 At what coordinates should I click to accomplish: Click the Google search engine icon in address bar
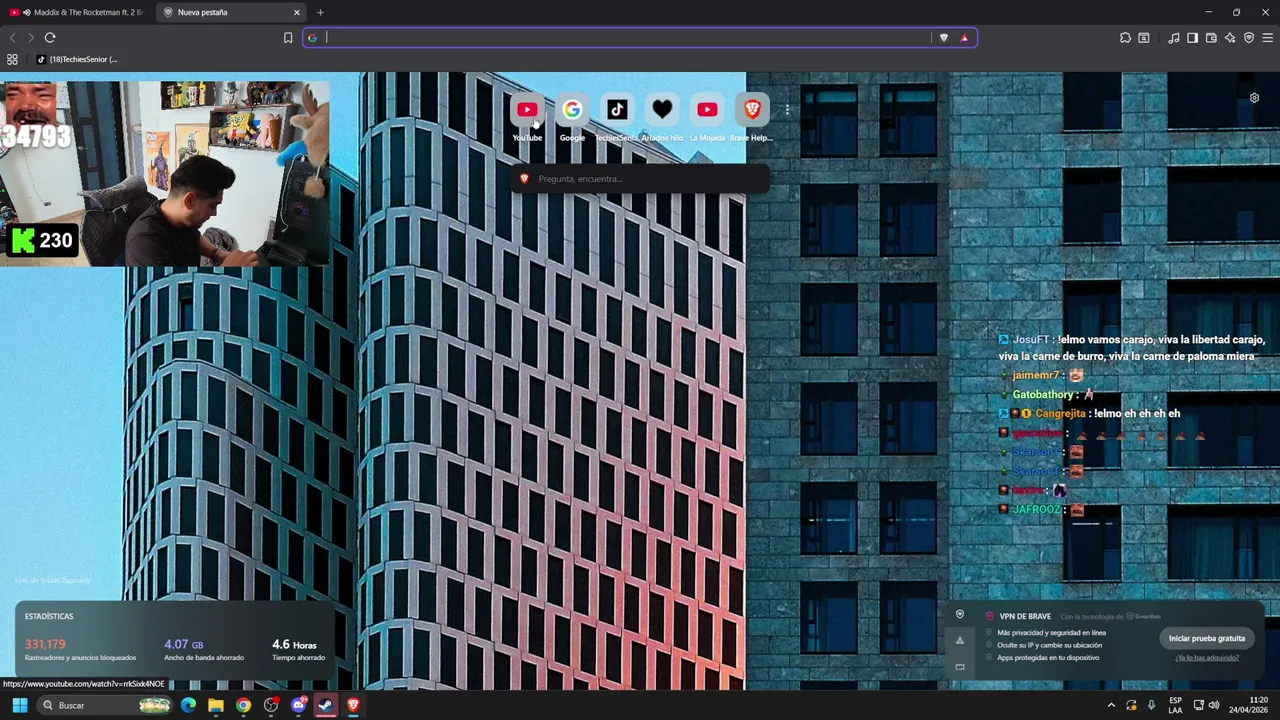pos(312,38)
